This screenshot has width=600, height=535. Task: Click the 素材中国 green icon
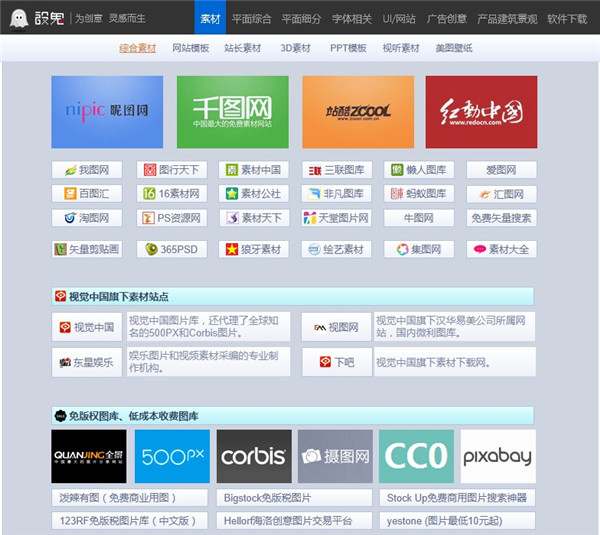(x=232, y=170)
